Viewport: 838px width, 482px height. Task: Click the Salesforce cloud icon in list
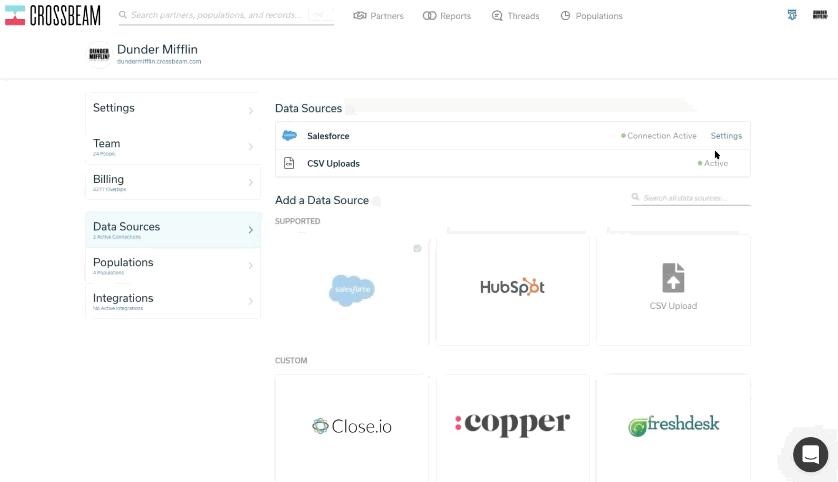pos(289,136)
